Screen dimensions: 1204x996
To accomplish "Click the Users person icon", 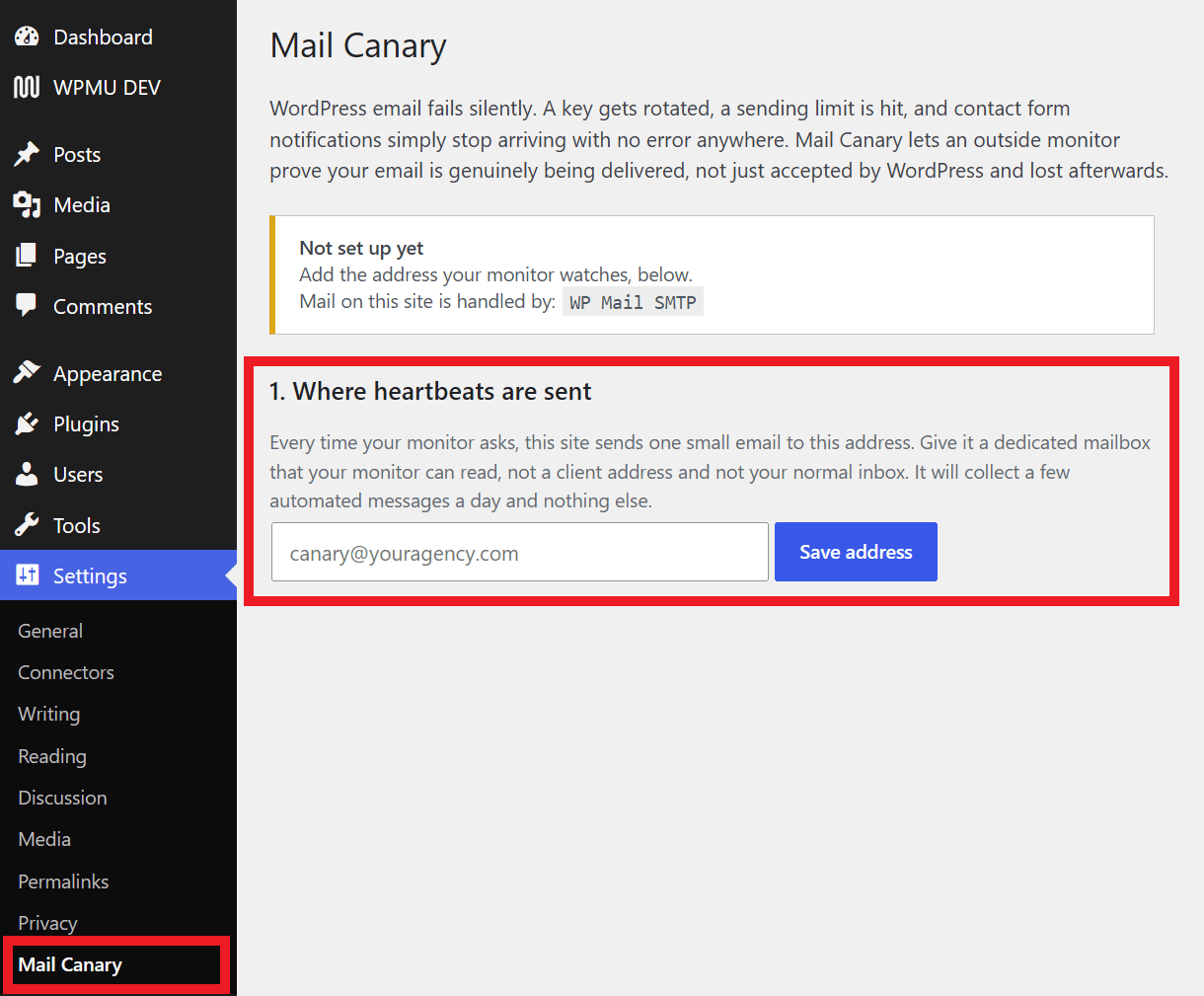I will tap(27, 474).
